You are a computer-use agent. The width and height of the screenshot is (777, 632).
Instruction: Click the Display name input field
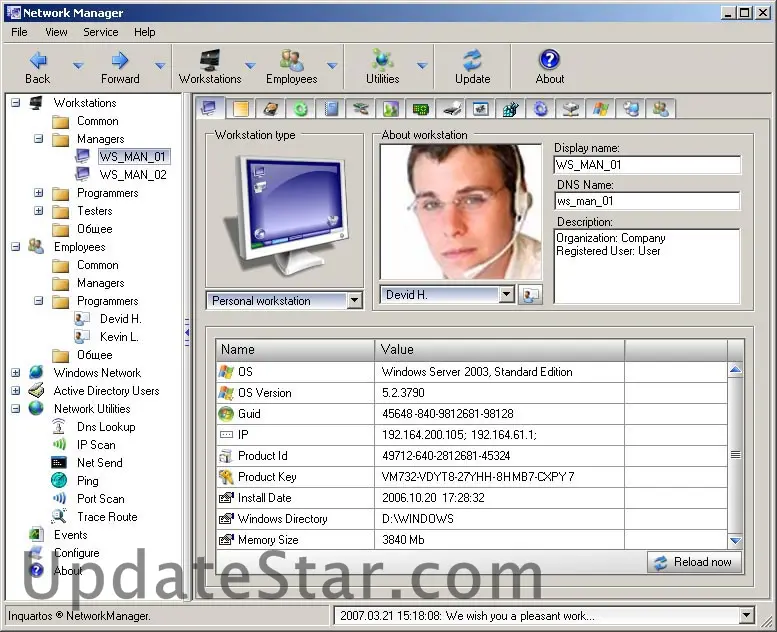646,165
